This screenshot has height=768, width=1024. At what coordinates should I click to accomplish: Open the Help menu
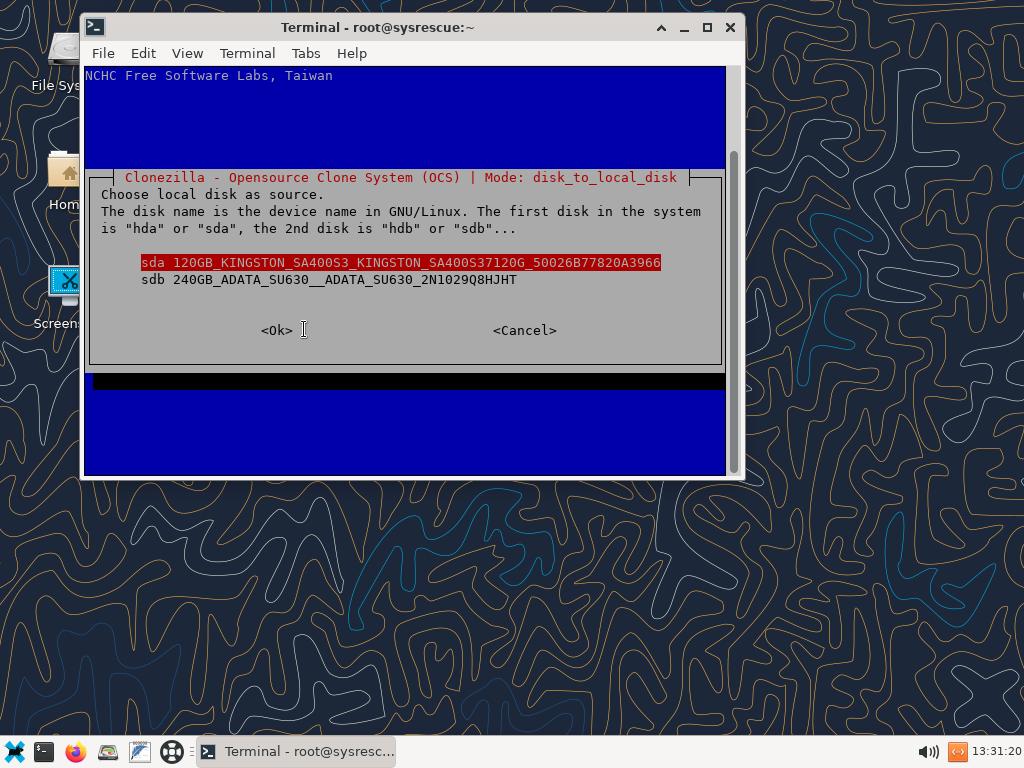pos(351,53)
